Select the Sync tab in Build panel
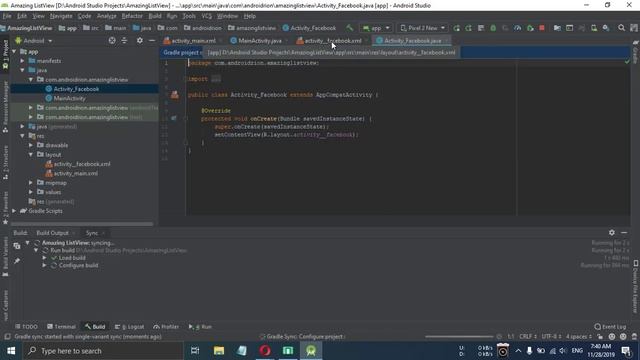 coord(92,233)
